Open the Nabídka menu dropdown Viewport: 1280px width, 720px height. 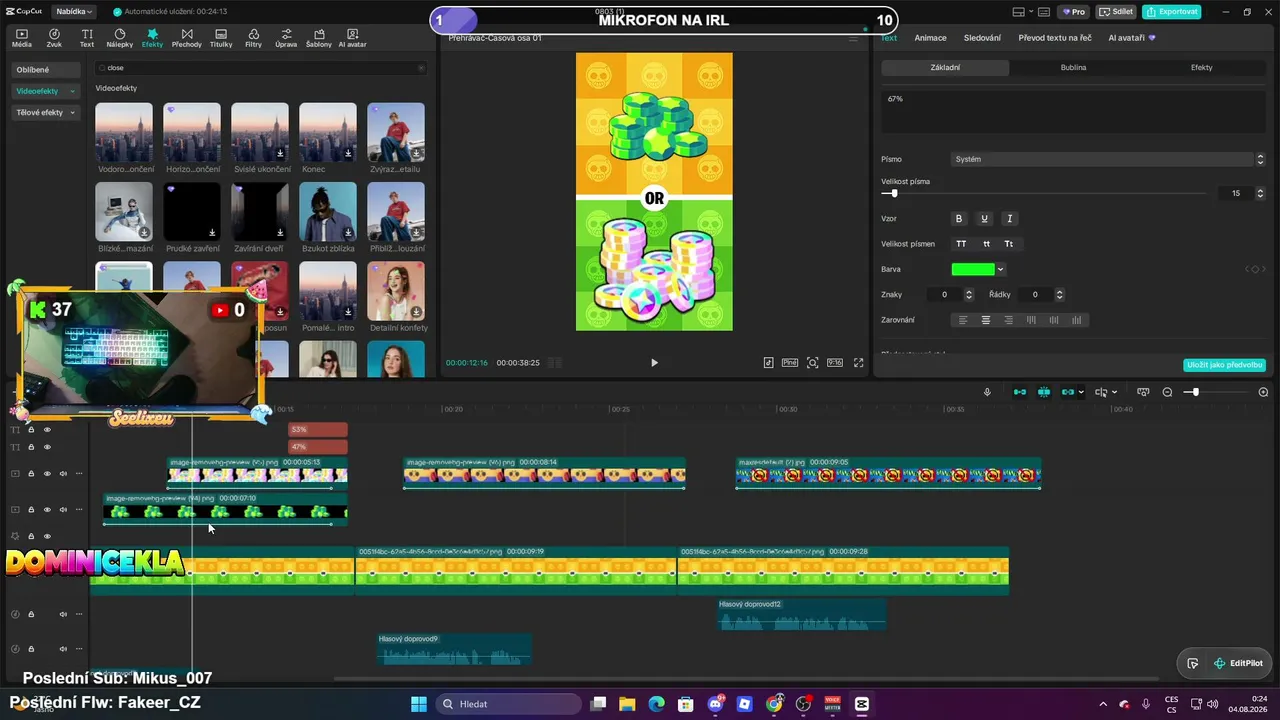tap(74, 12)
